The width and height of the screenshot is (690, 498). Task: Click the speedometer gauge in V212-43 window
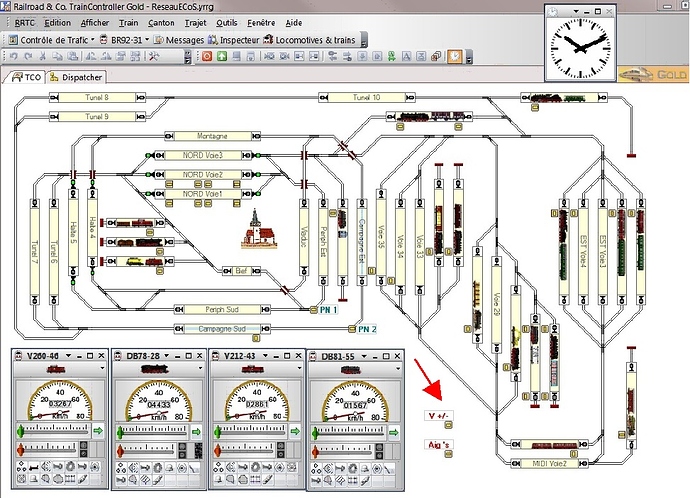(x=257, y=401)
